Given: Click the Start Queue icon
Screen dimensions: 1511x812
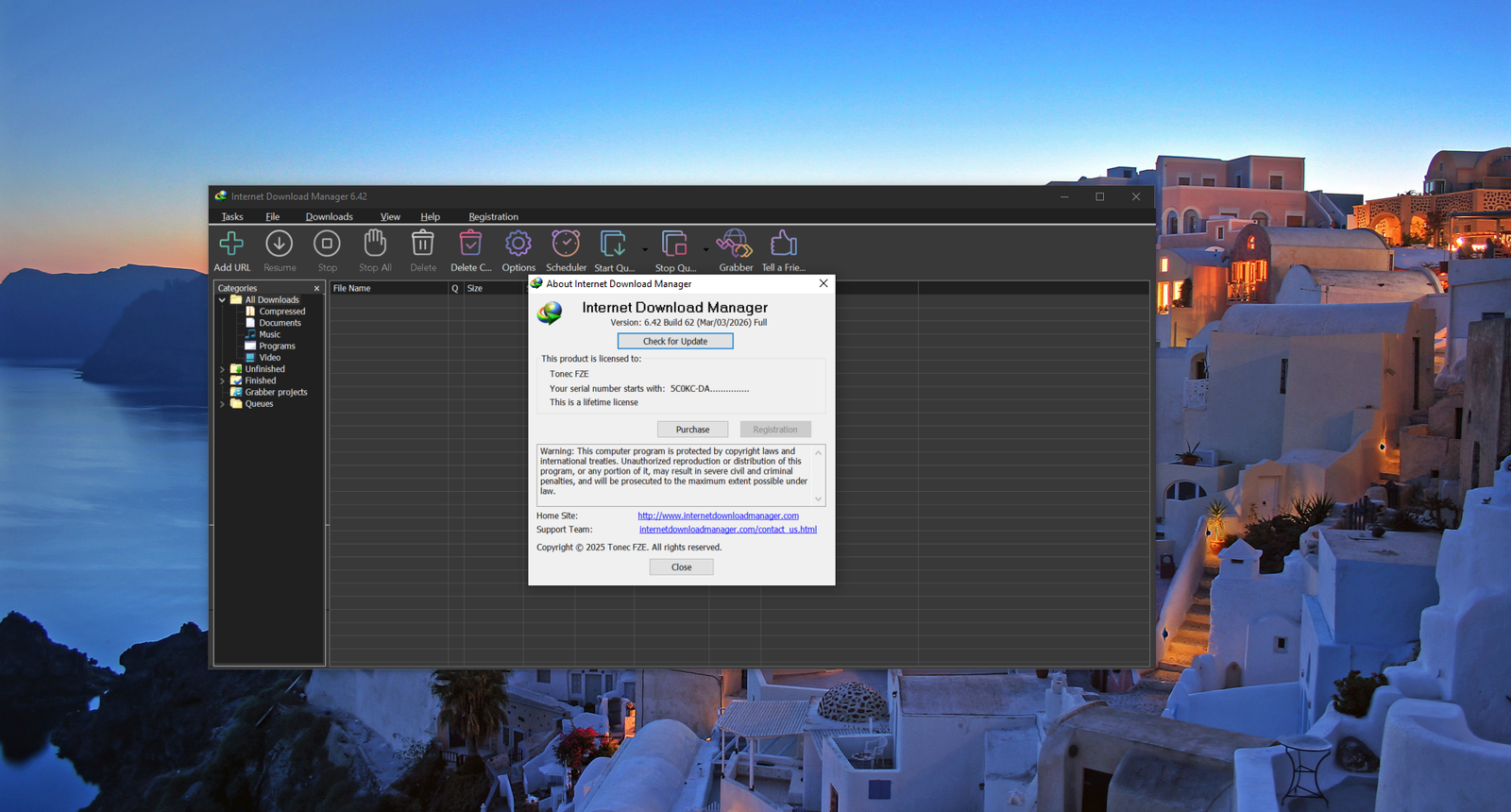Looking at the screenshot, I should [x=613, y=245].
